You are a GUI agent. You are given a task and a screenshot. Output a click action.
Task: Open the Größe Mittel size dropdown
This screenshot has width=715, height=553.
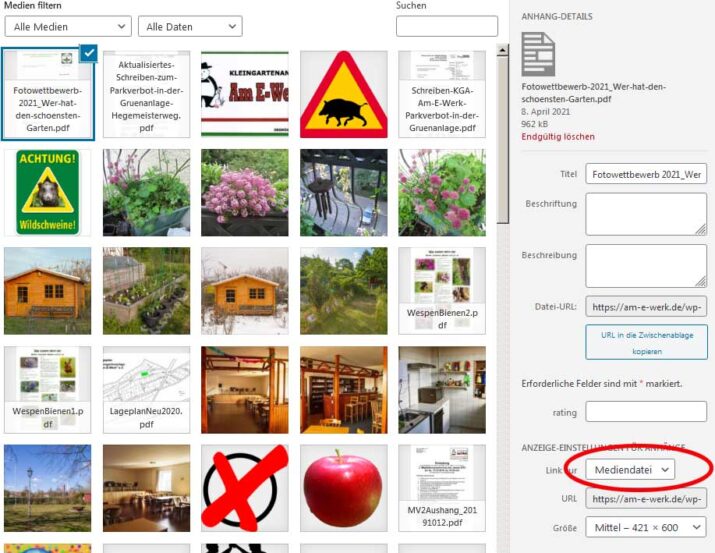pyautogui.click(x=646, y=527)
